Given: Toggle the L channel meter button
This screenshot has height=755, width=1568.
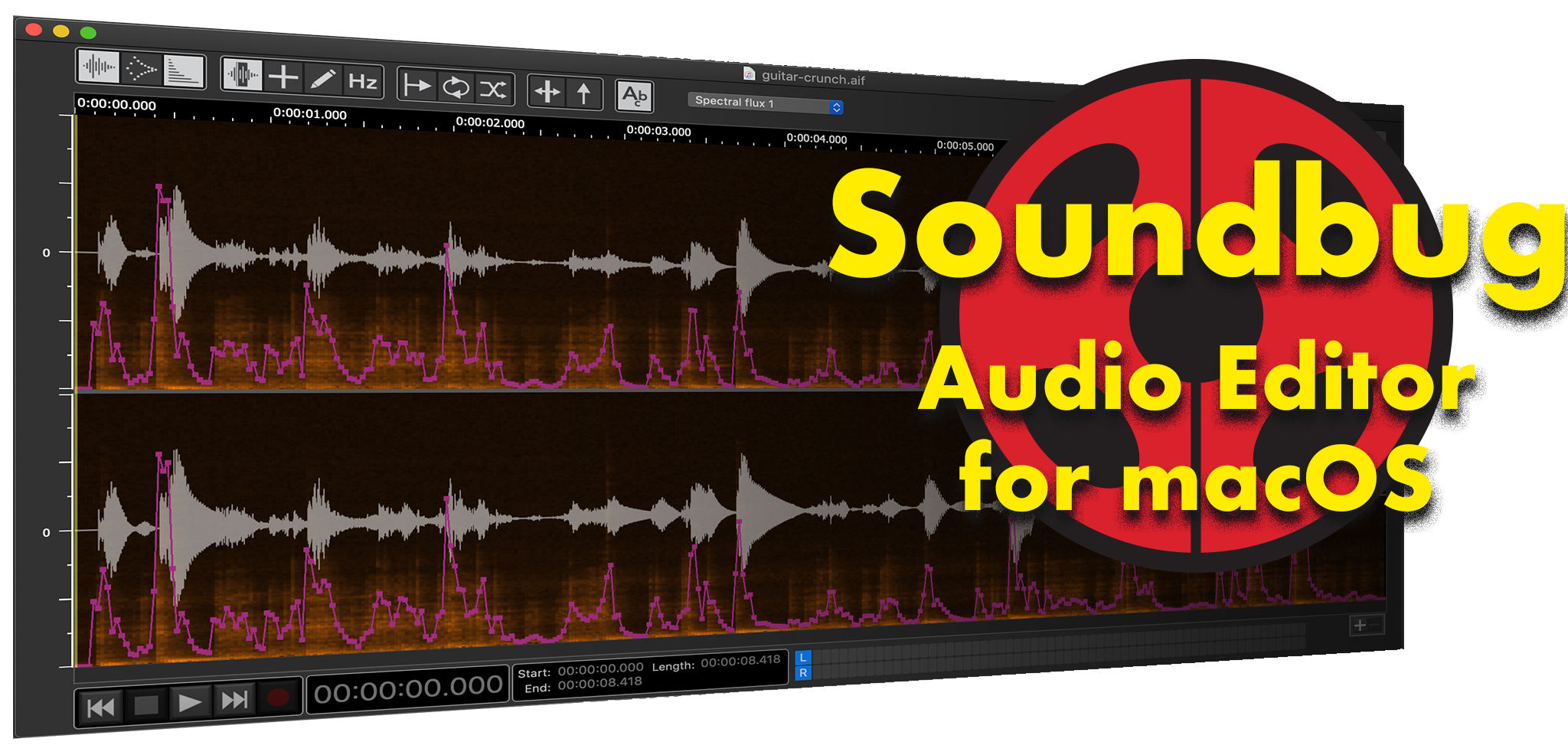Looking at the screenshot, I should [x=802, y=658].
